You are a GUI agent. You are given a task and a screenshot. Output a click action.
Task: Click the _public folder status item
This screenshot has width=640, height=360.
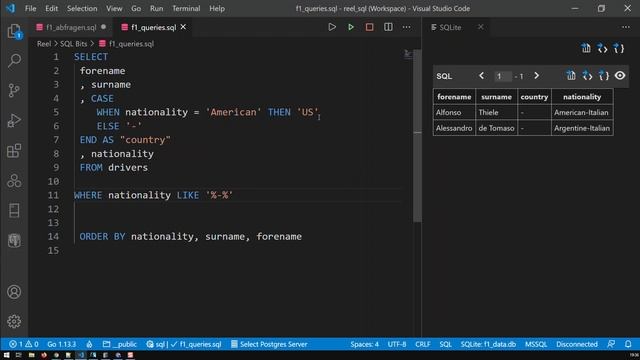point(120,344)
